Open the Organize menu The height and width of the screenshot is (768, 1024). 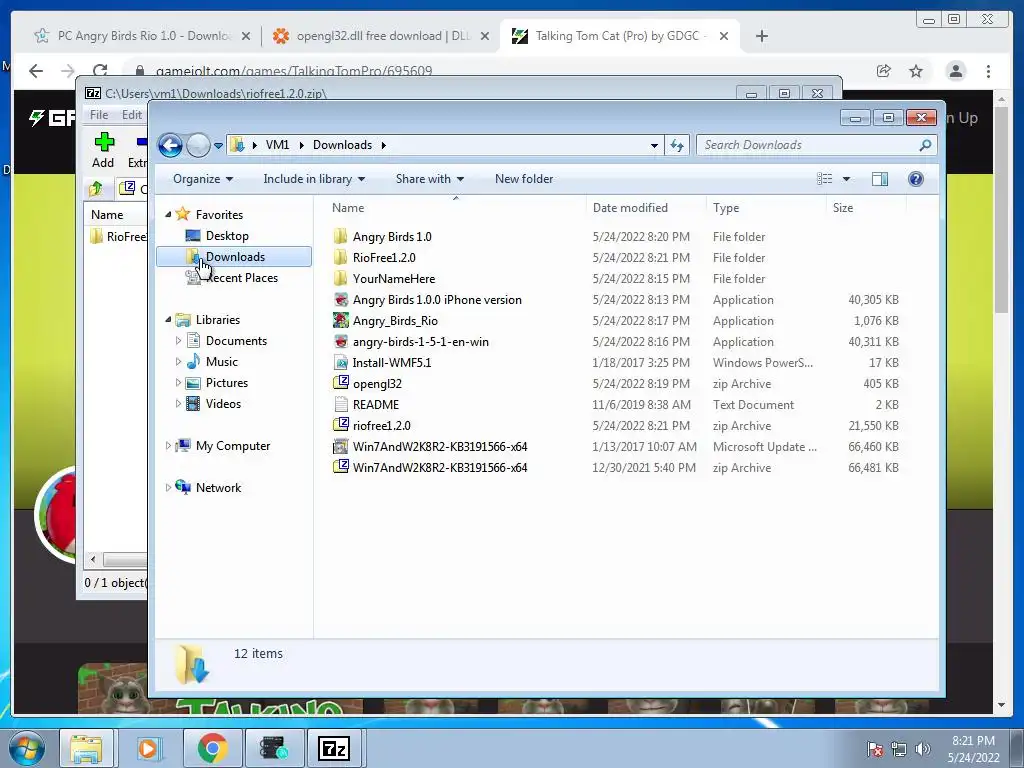click(202, 179)
